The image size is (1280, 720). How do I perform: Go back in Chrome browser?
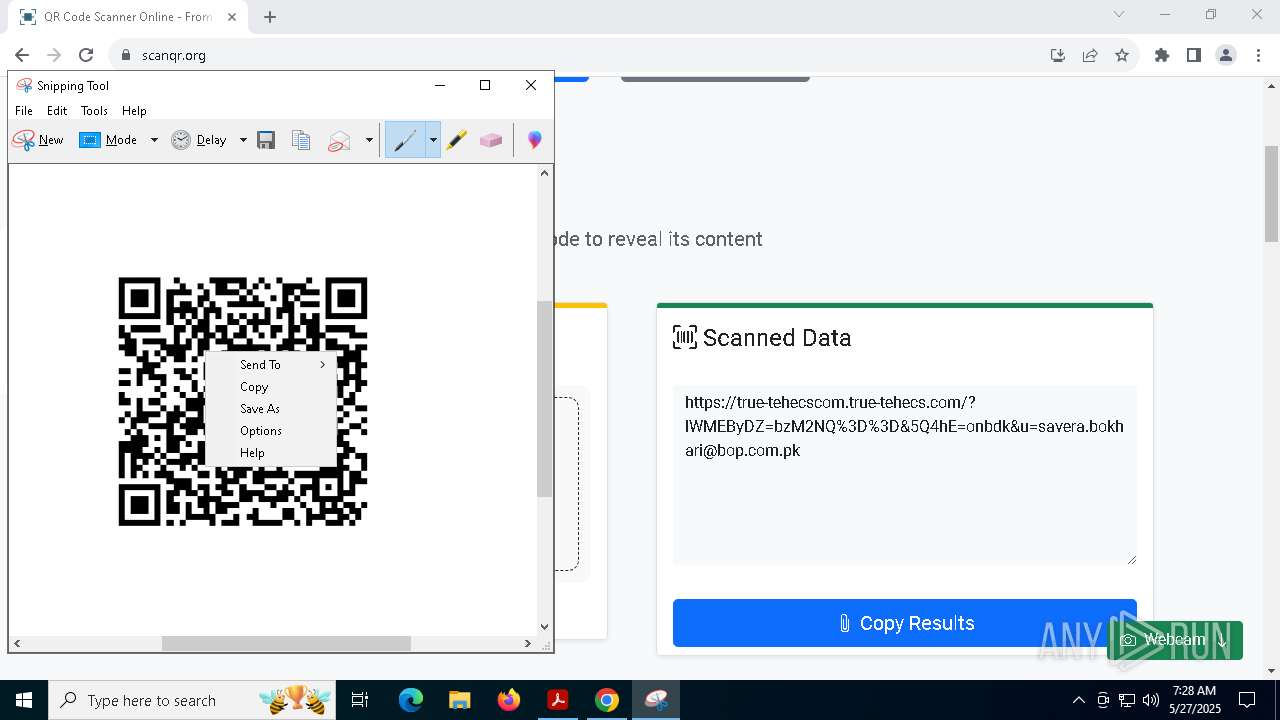tap(22, 55)
